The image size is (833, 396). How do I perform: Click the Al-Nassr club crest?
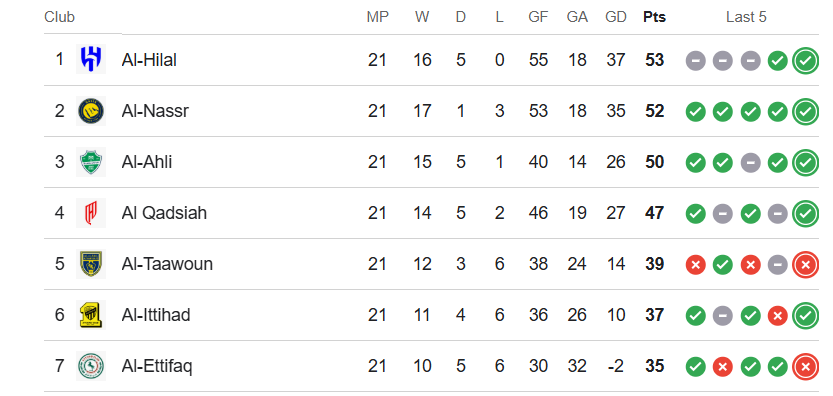(91, 111)
